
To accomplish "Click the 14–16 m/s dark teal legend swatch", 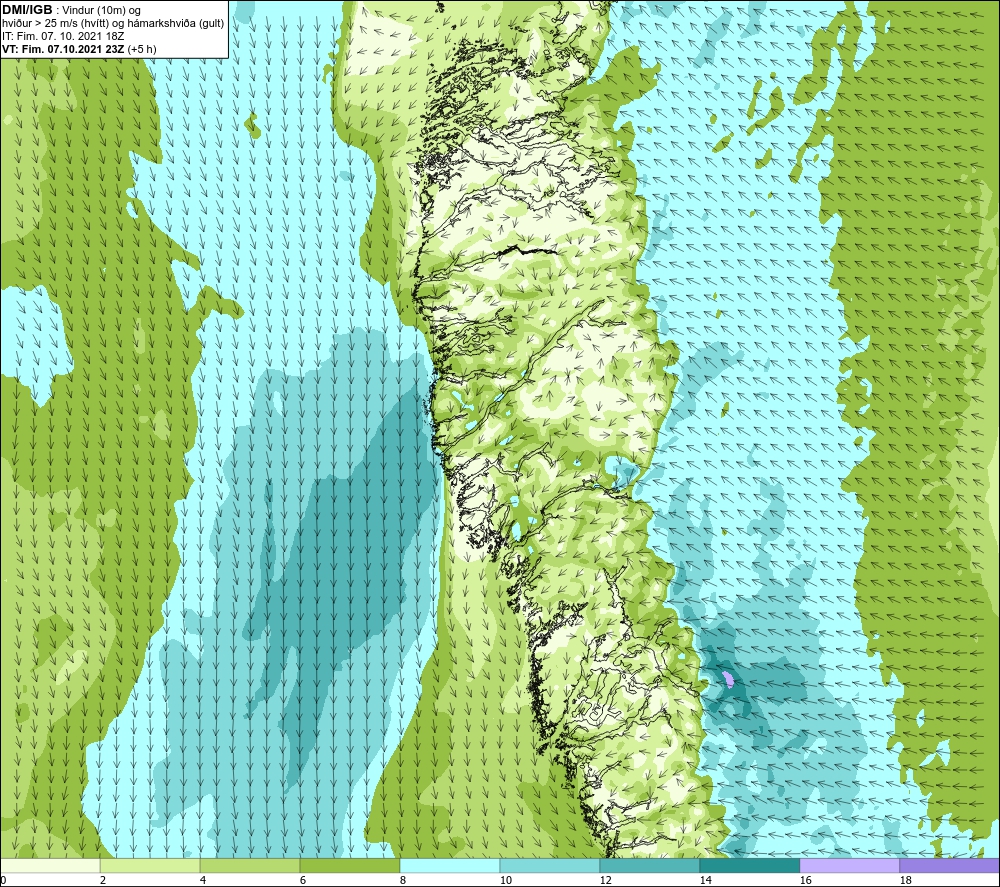I will point(749,865).
